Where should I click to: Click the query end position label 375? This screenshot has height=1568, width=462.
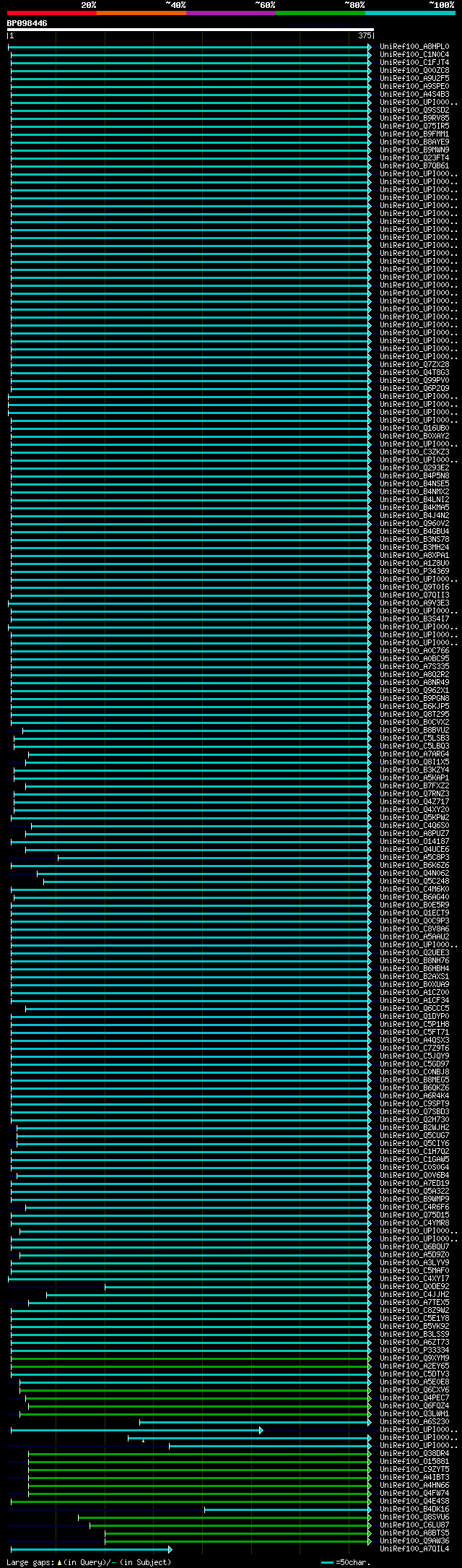(x=365, y=35)
